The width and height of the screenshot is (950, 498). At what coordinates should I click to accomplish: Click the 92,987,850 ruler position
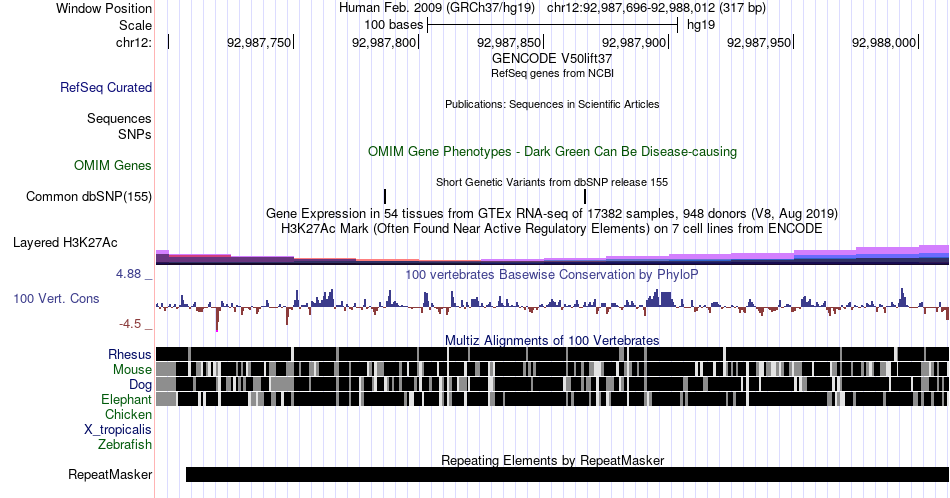tap(509, 42)
